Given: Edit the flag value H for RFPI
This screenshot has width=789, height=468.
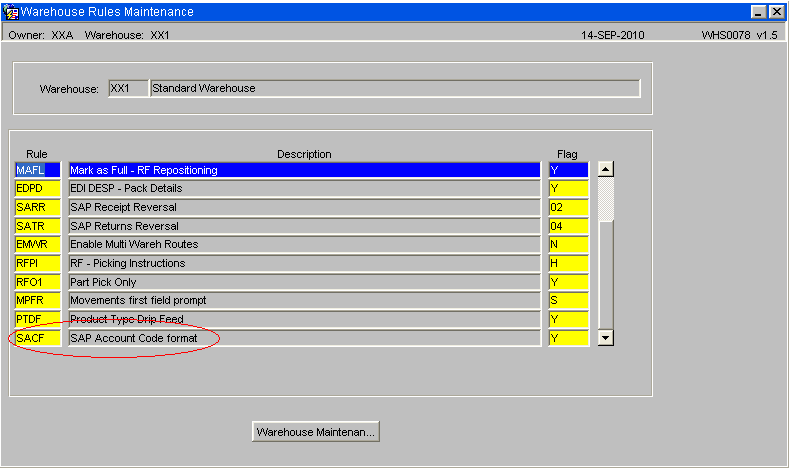Looking at the screenshot, I should tap(569, 263).
